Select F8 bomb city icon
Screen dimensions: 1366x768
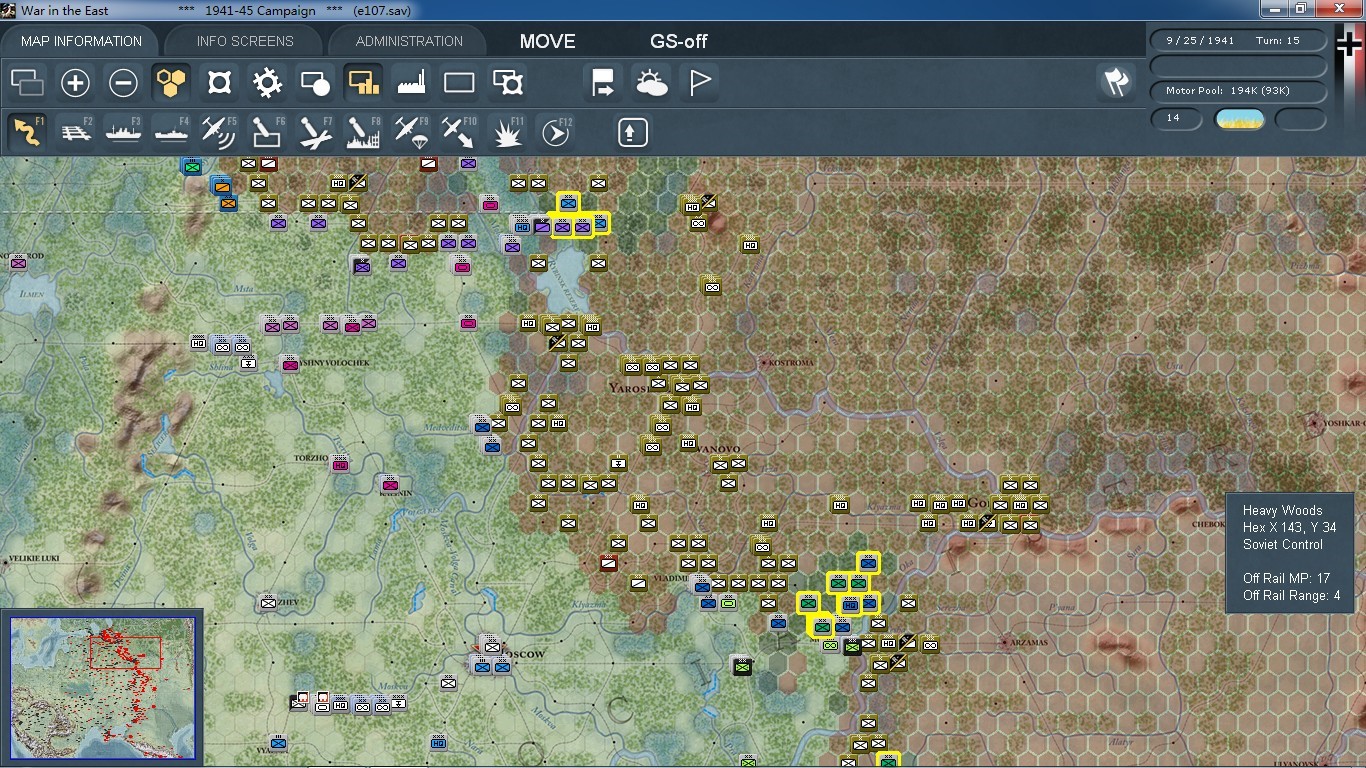tap(363, 131)
